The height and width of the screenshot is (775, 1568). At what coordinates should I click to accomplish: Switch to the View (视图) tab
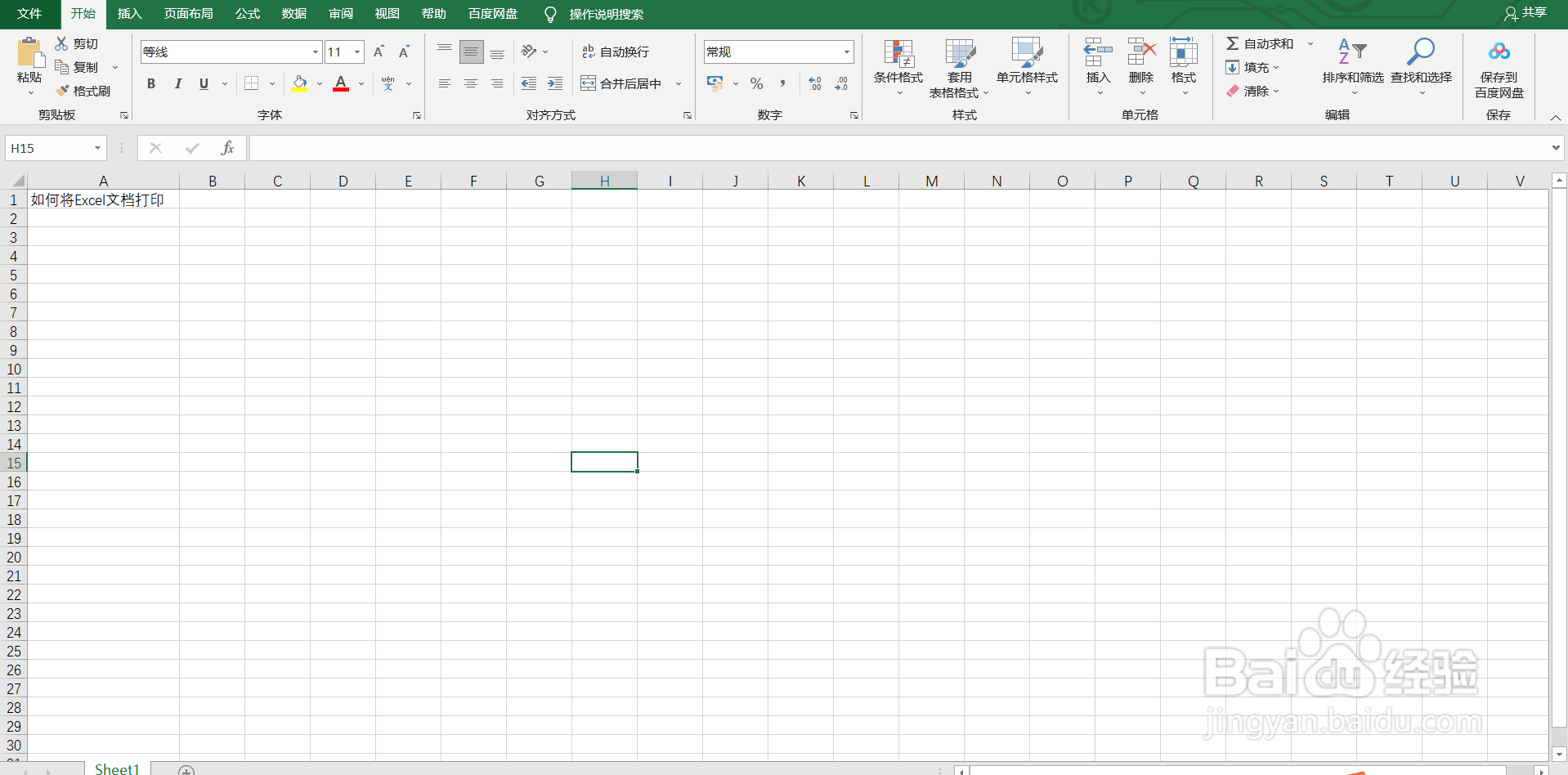pyautogui.click(x=387, y=14)
